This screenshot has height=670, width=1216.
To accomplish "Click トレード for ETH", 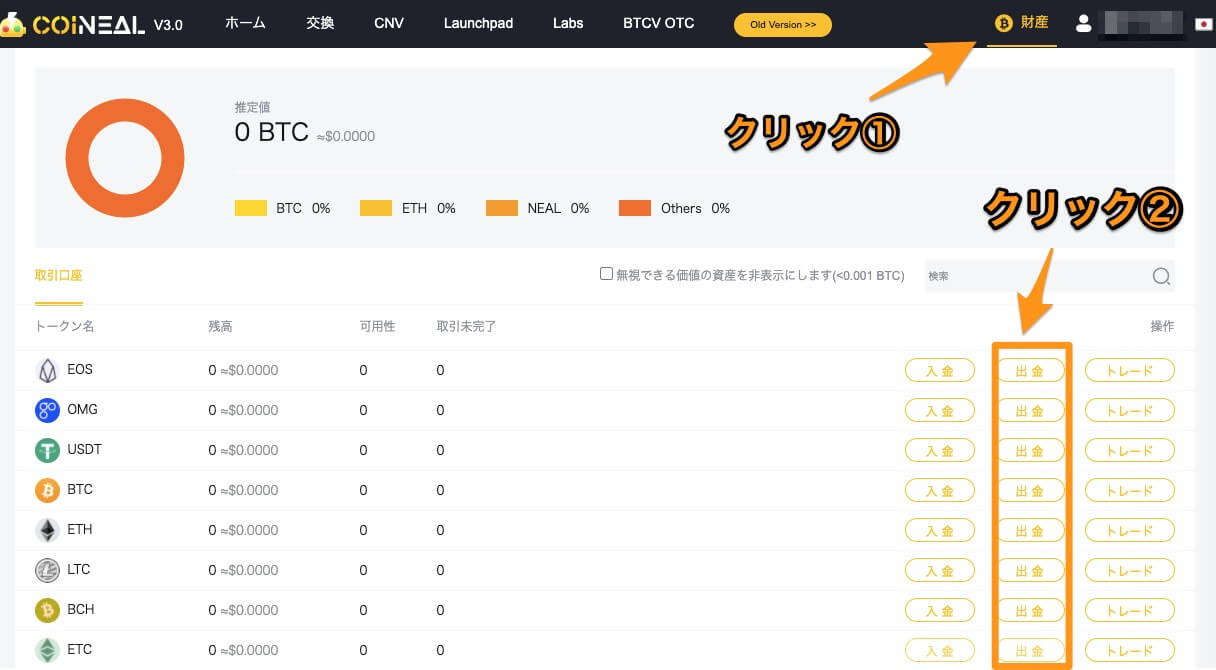I will point(1130,530).
